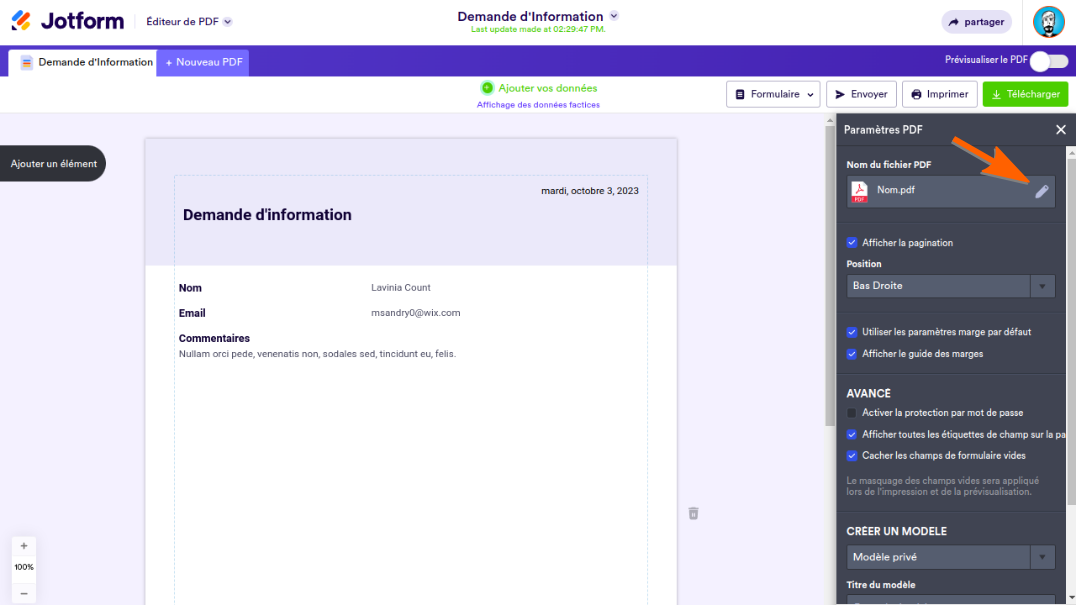Click the document canvas vertical scrollbar
This screenshot has width=1076, height=605.
[830, 274]
